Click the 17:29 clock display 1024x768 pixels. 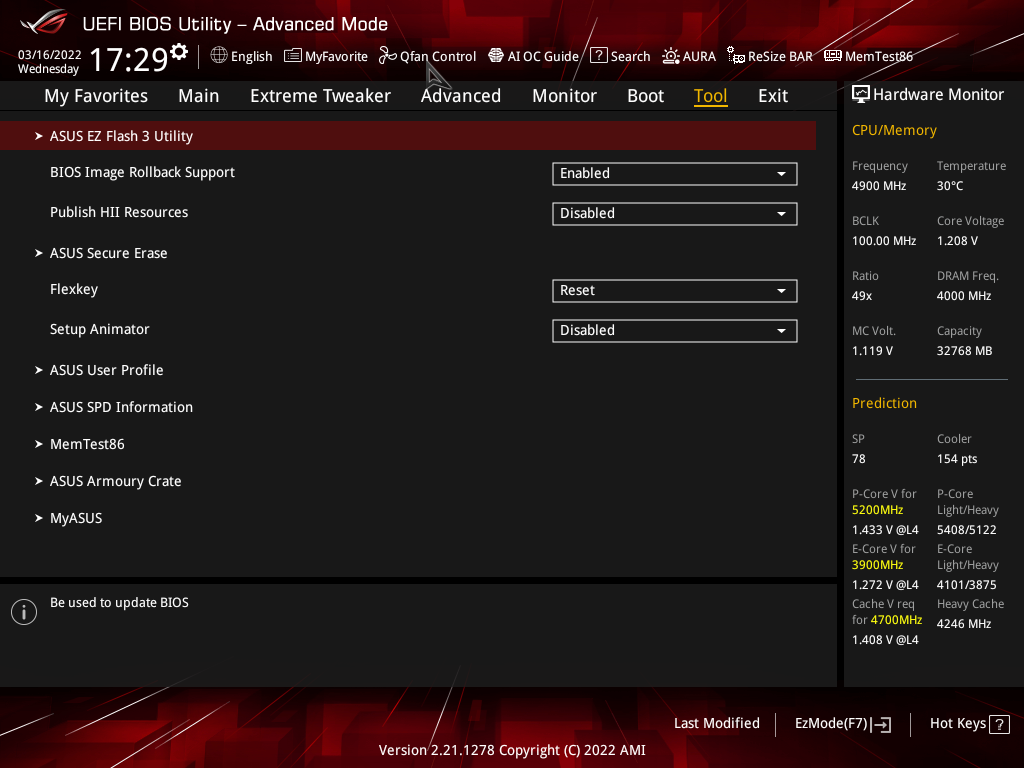point(129,59)
